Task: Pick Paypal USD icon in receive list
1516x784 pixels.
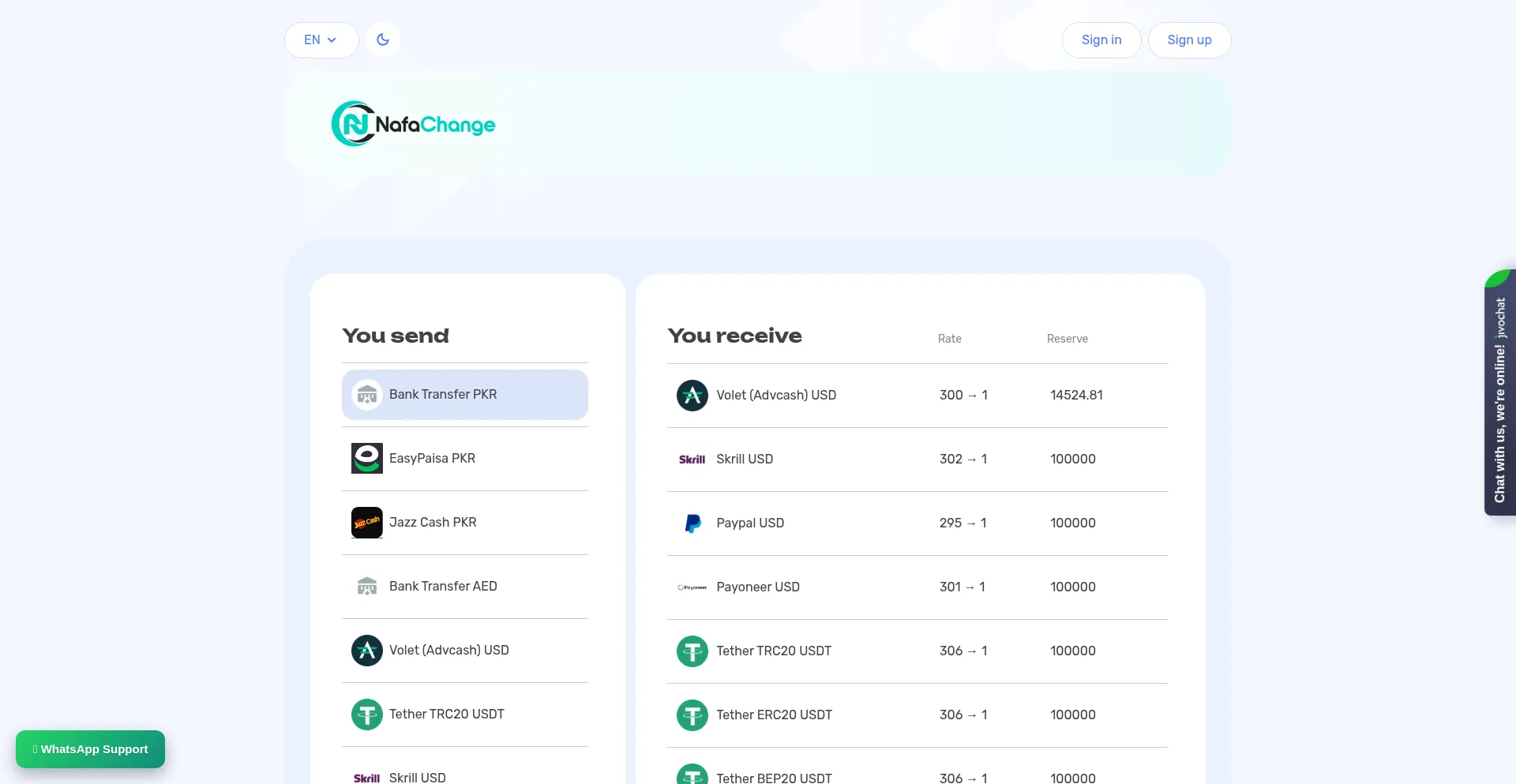Action: coord(692,523)
